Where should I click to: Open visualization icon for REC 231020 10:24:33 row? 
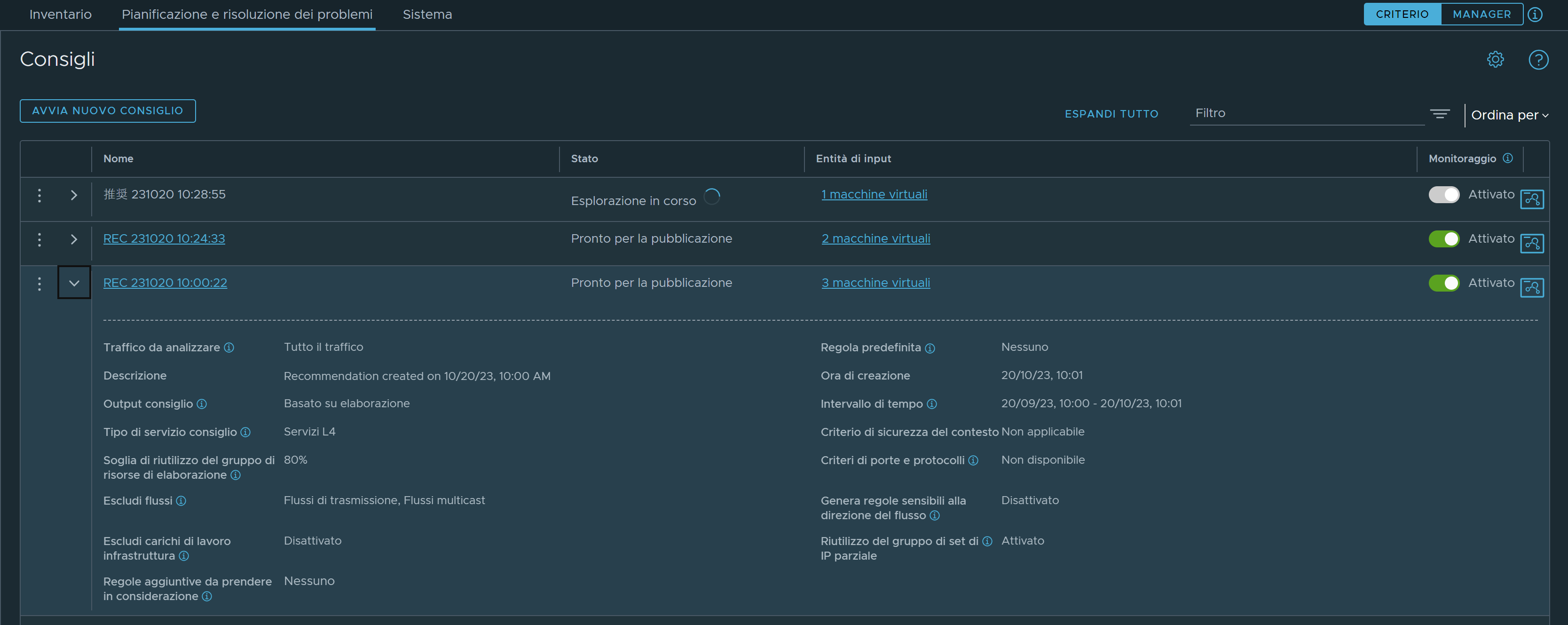(1531, 244)
